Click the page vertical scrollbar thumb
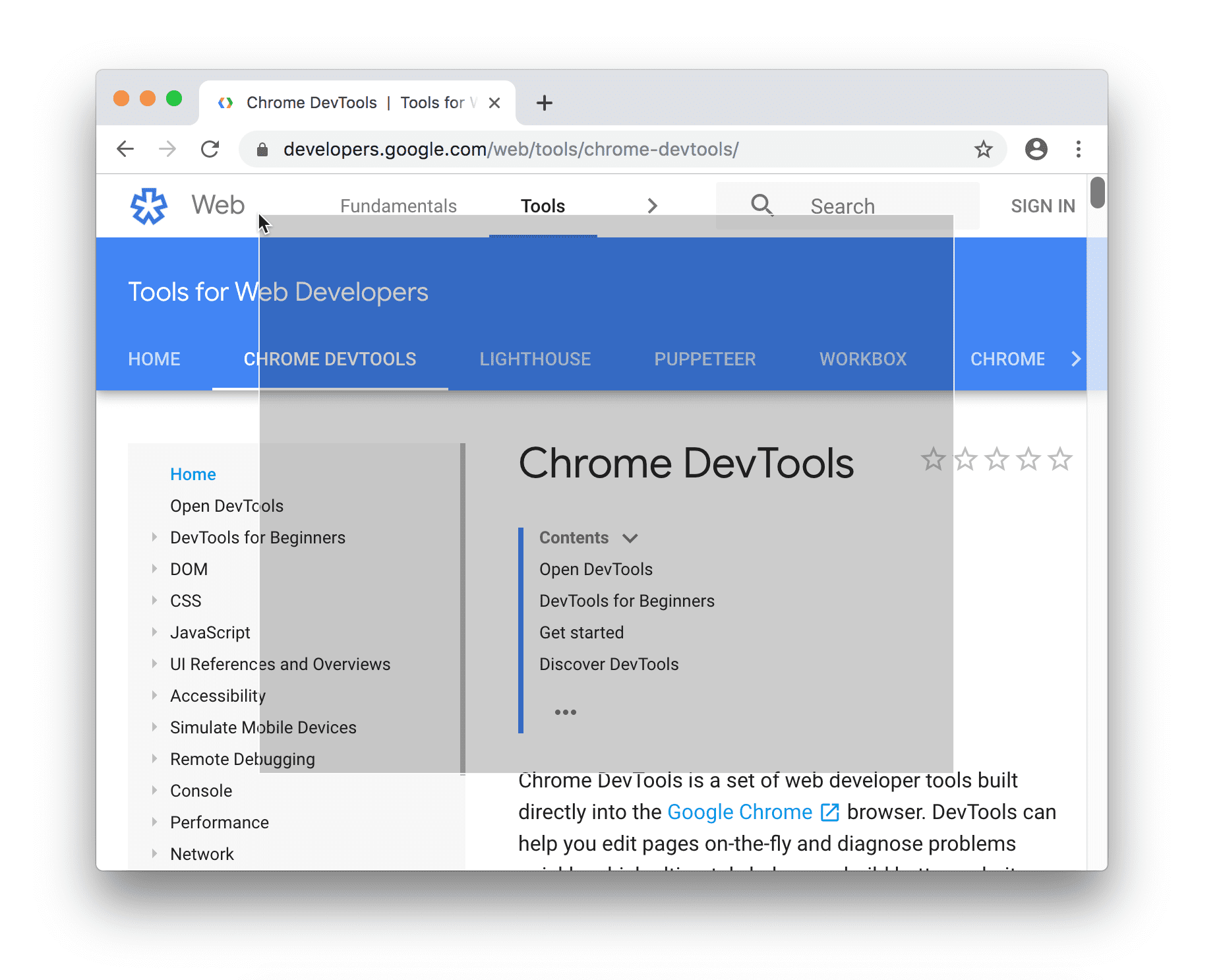Viewport: 1221px width, 980px height. pyautogui.click(x=1097, y=193)
